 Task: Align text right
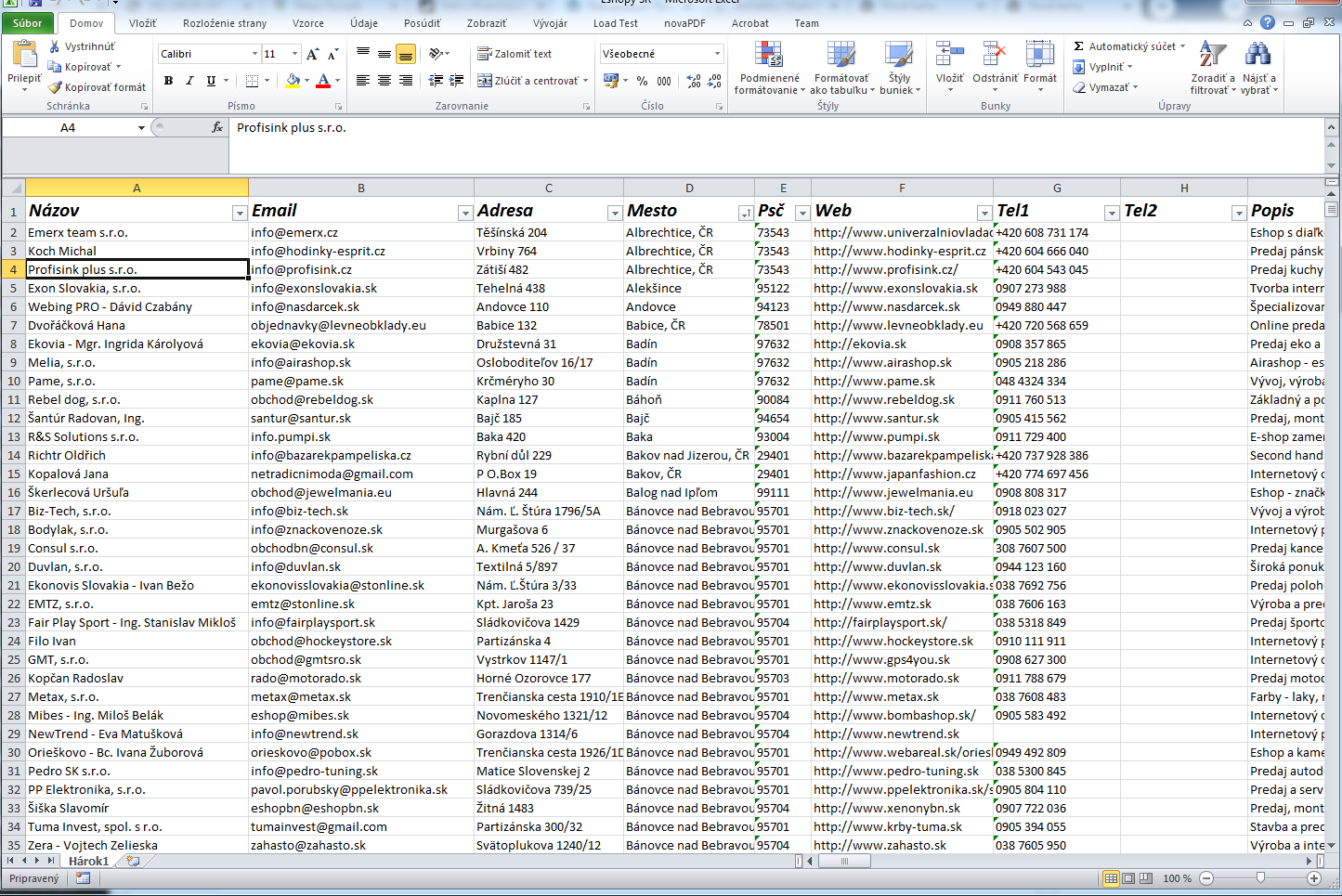406,81
